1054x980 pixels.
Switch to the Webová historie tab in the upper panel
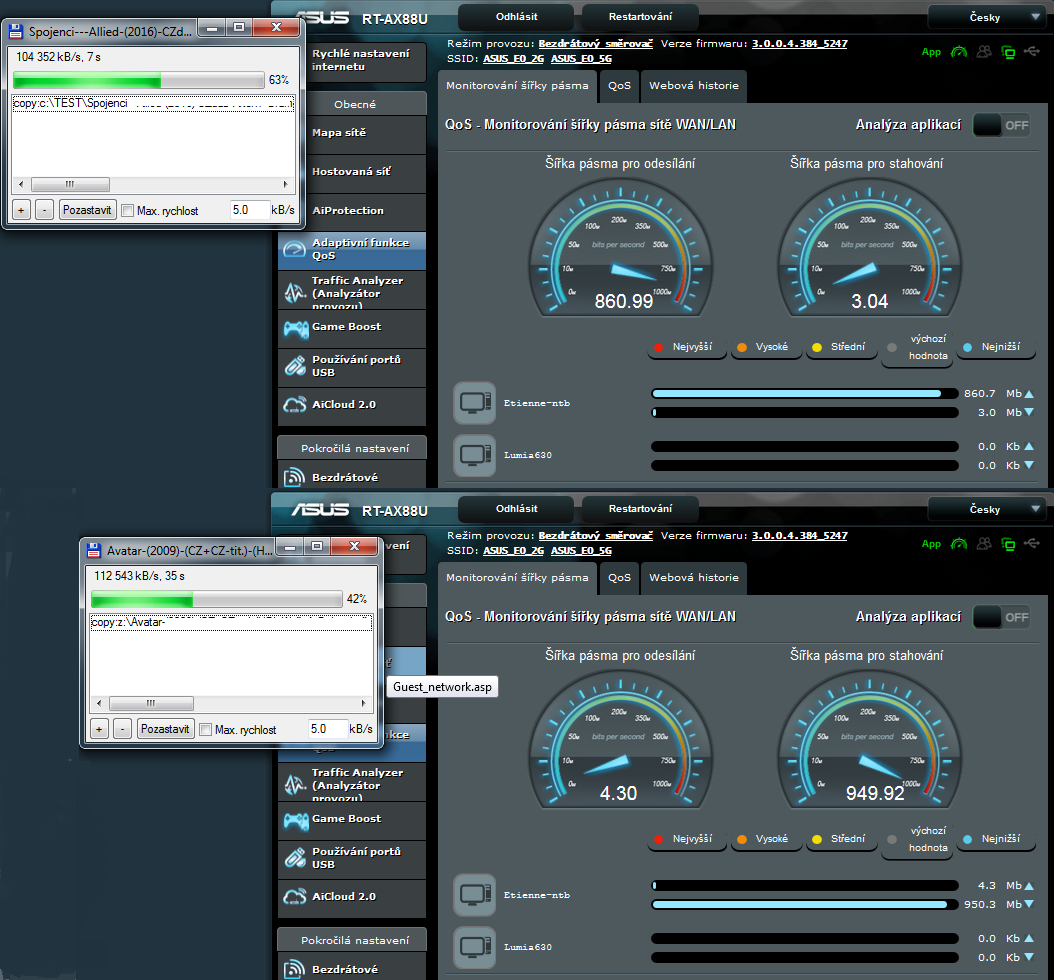693,86
